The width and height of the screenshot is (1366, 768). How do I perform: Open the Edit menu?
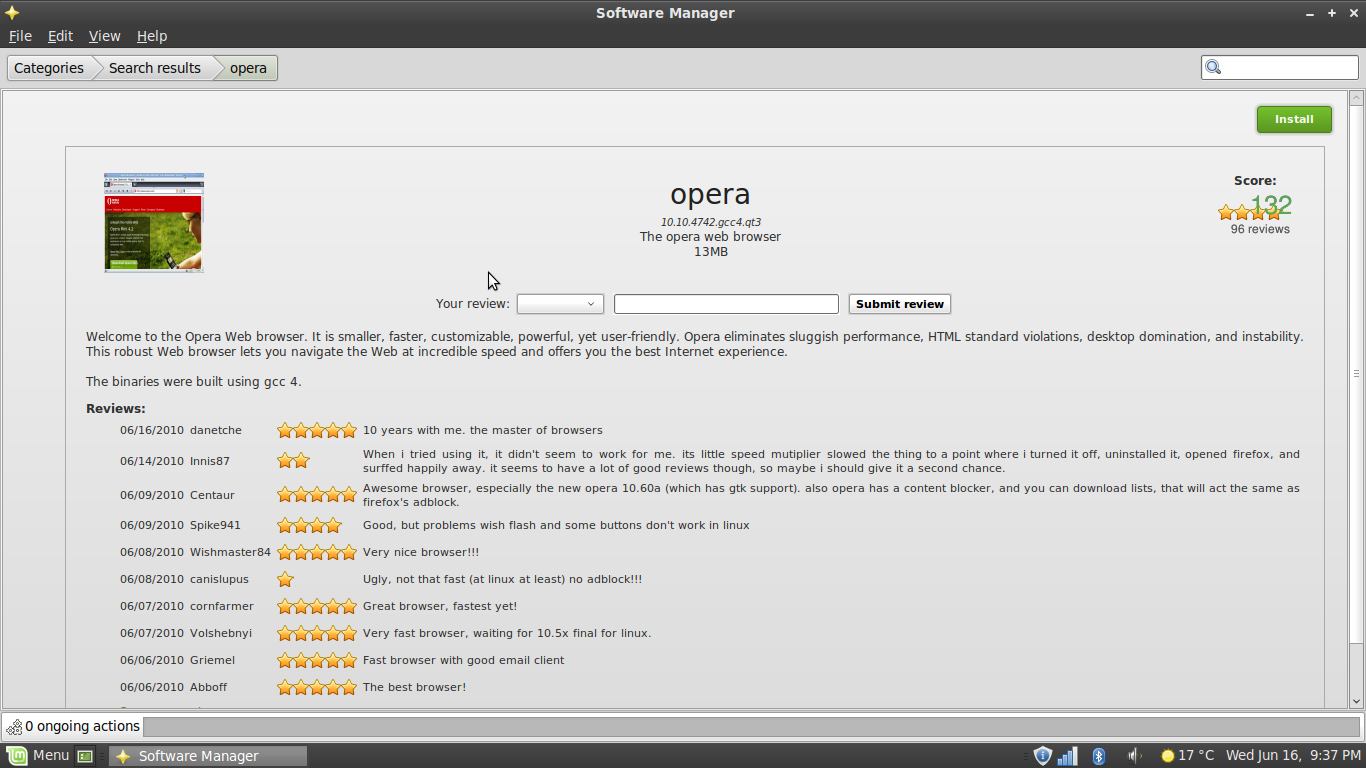60,36
